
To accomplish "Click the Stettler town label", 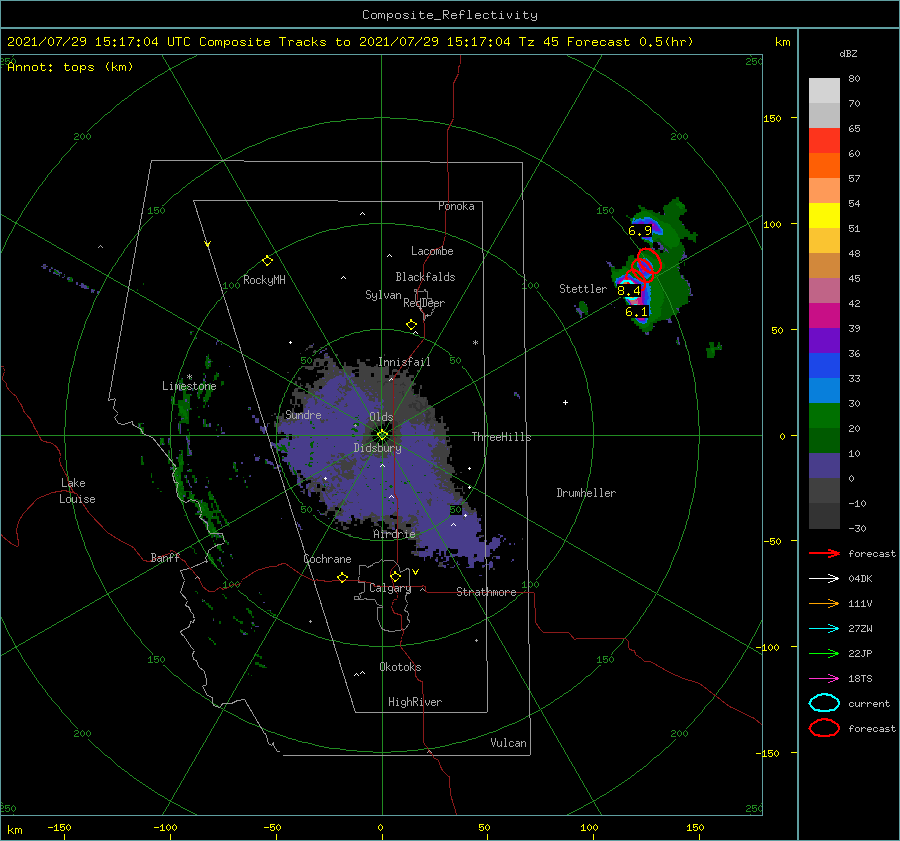I will (583, 289).
